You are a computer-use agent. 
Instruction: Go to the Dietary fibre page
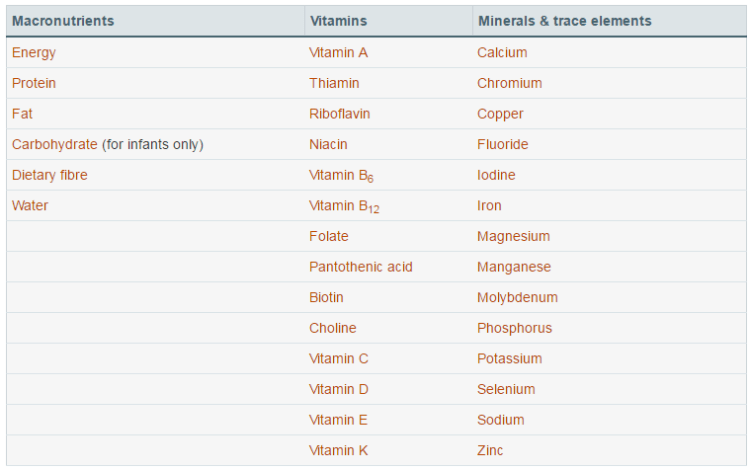[49, 175]
